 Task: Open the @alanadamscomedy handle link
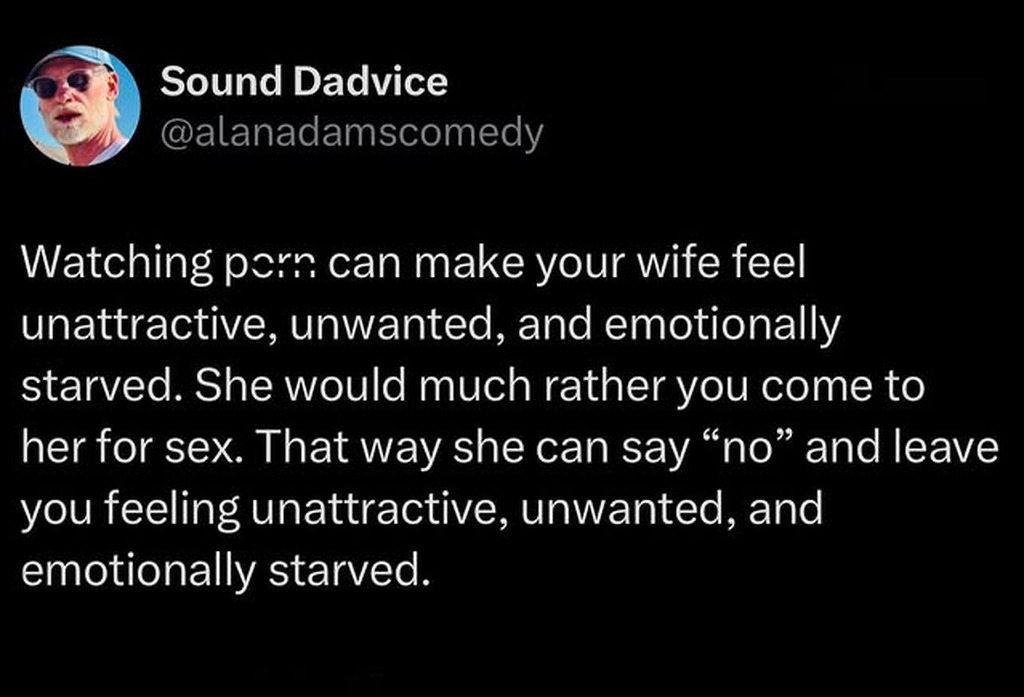click(351, 132)
